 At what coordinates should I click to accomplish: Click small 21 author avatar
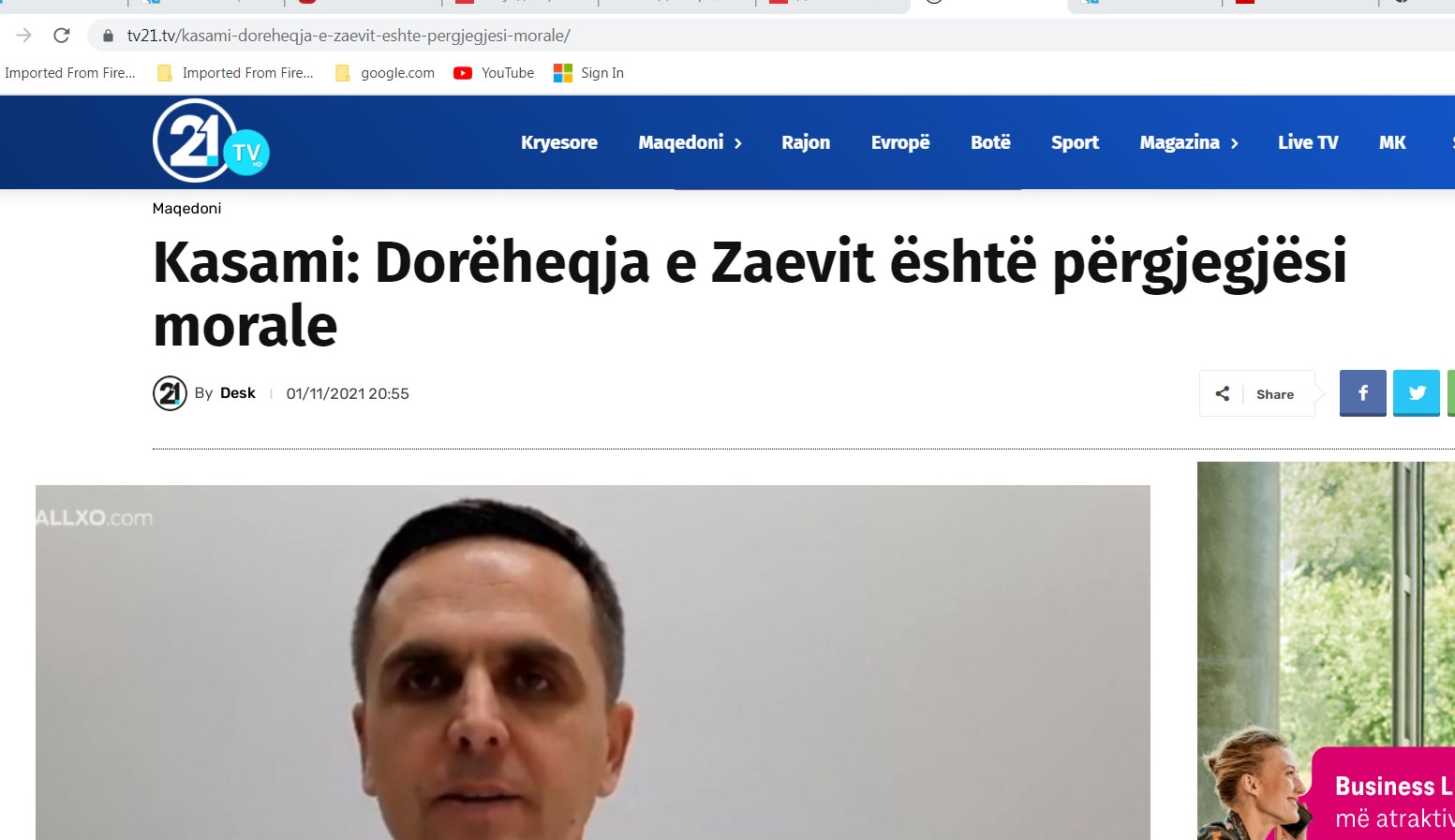click(170, 393)
